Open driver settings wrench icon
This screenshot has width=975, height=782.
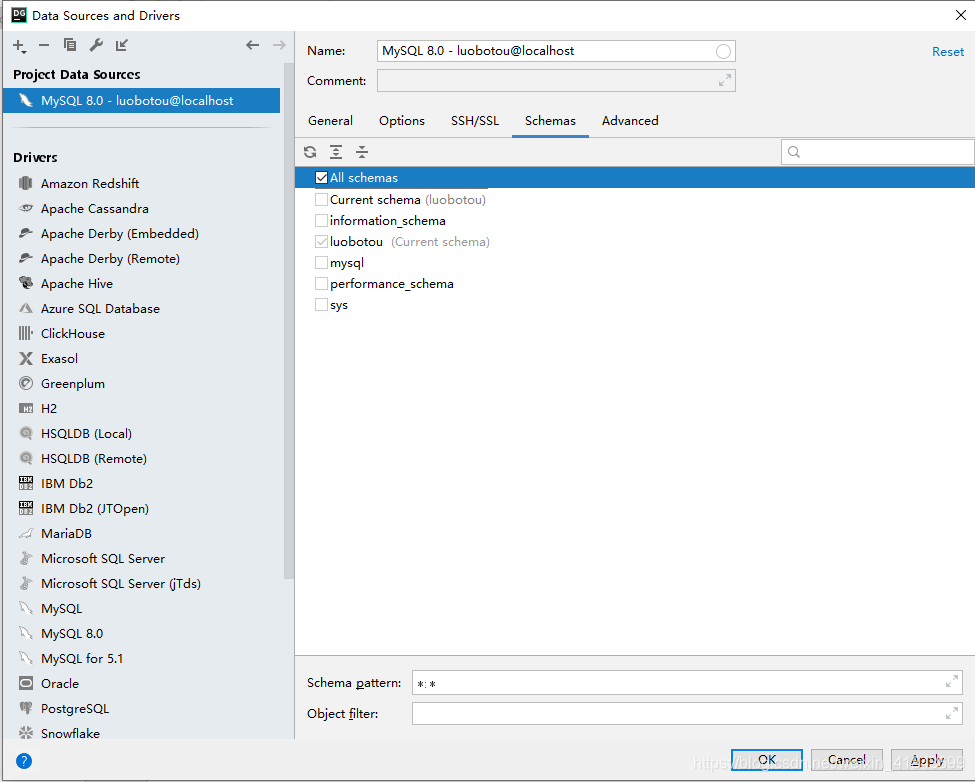(x=96, y=45)
